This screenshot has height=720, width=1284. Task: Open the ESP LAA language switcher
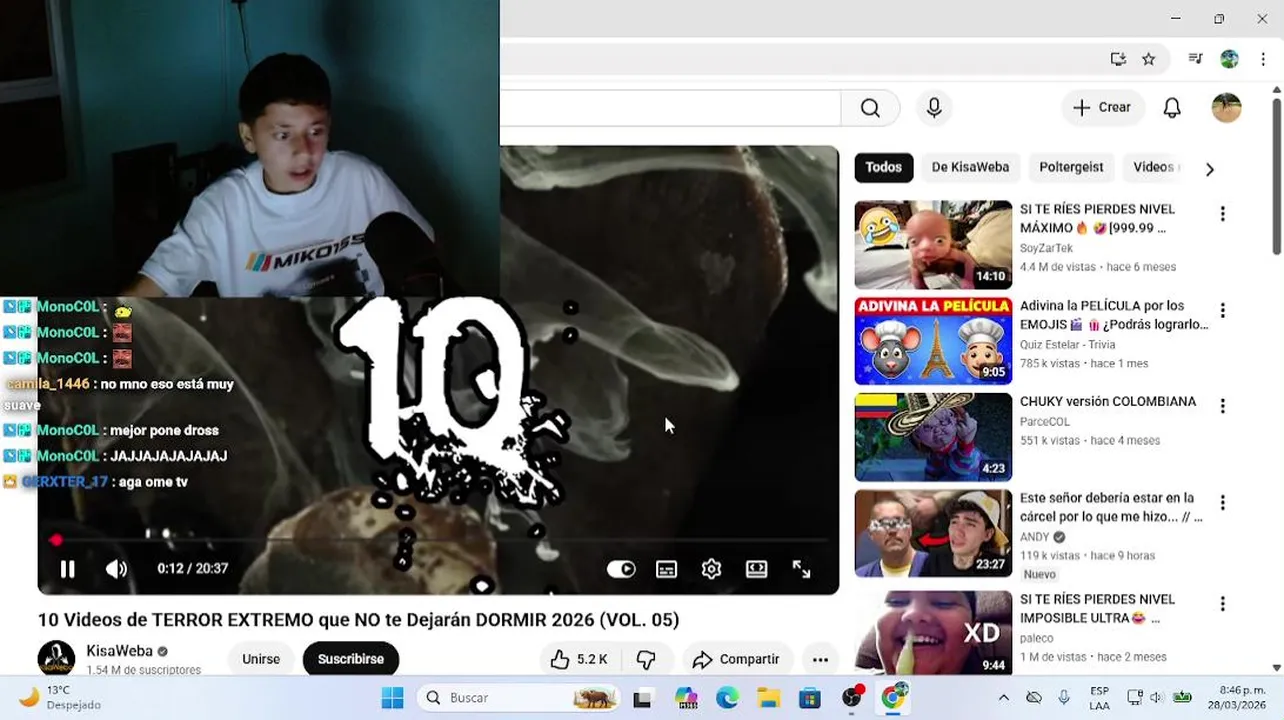[x=1099, y=698]
